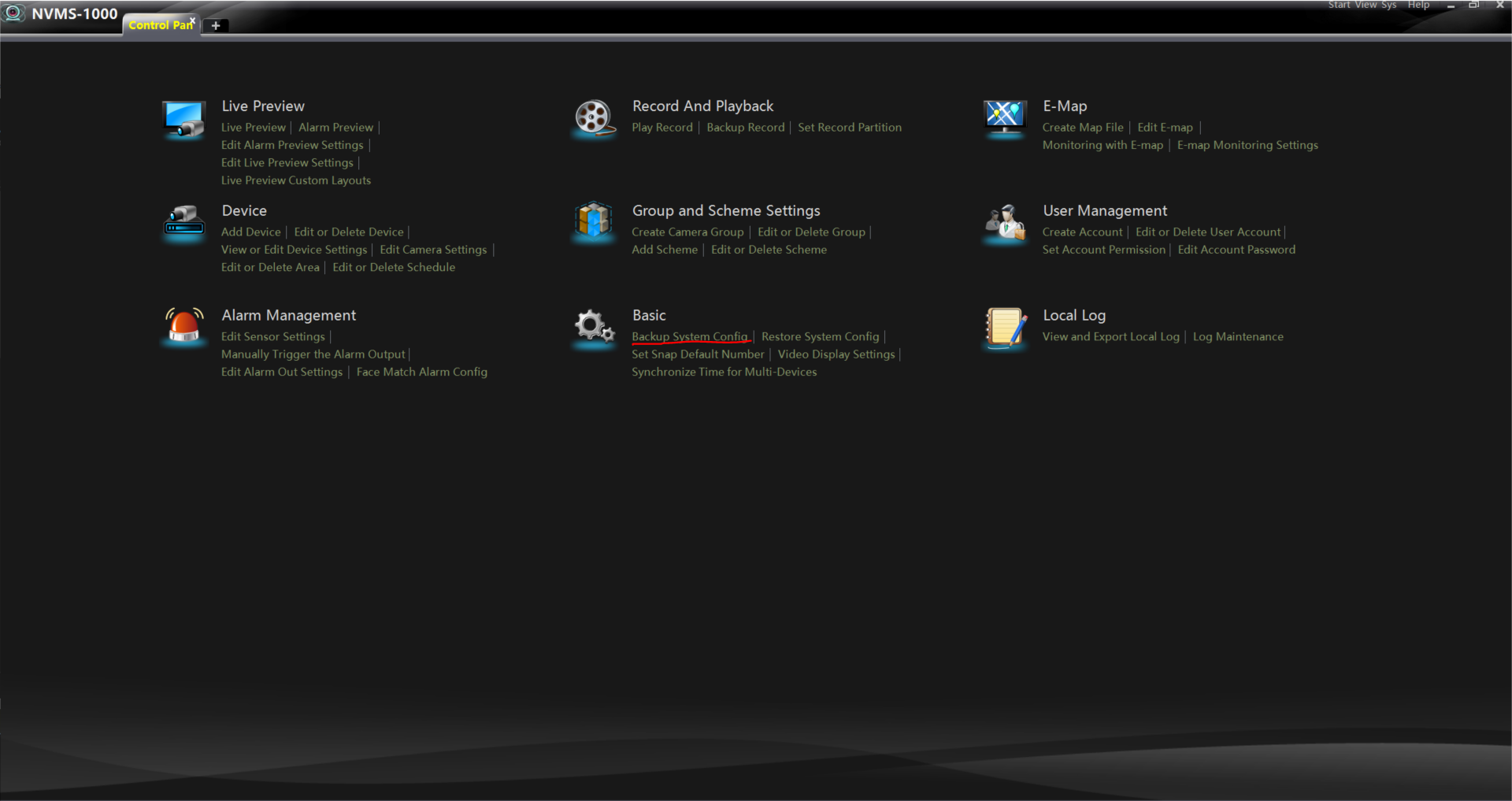
Task: Open the View menu in title bar
Action: point(1366,5)
